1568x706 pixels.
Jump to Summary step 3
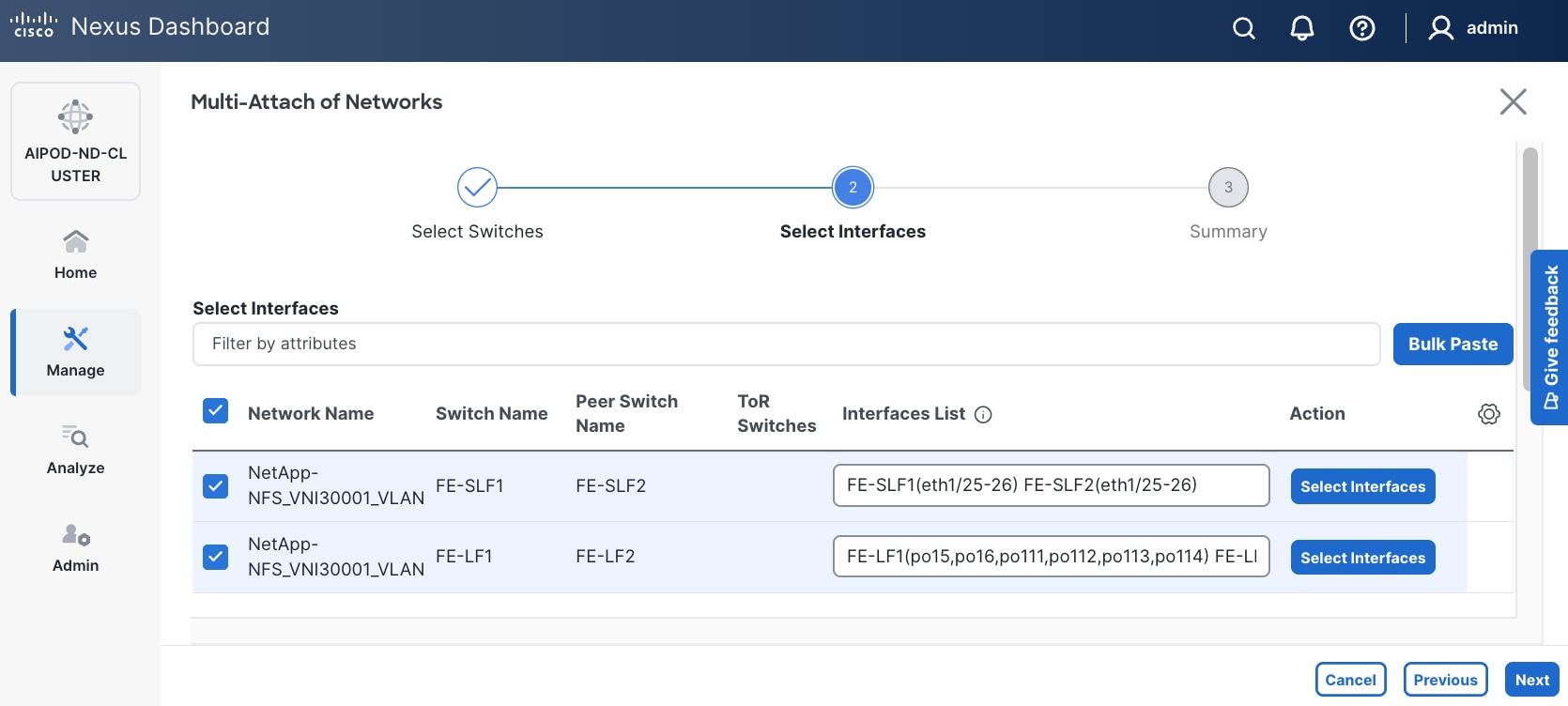[1228, 188]
